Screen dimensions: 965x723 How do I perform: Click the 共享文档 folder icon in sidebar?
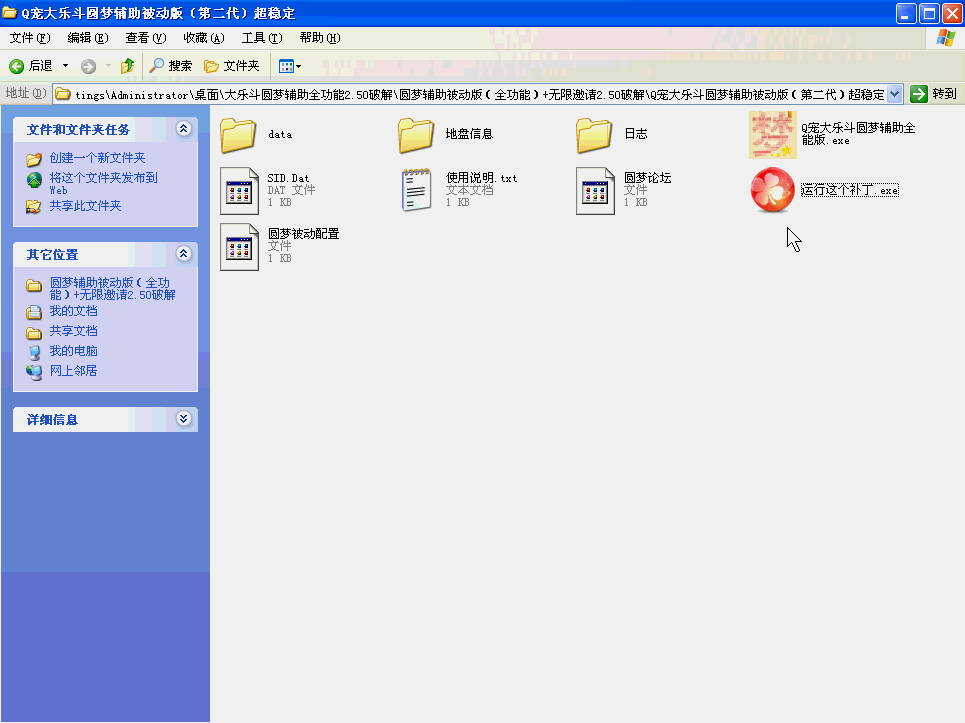[x=34, y=333]
